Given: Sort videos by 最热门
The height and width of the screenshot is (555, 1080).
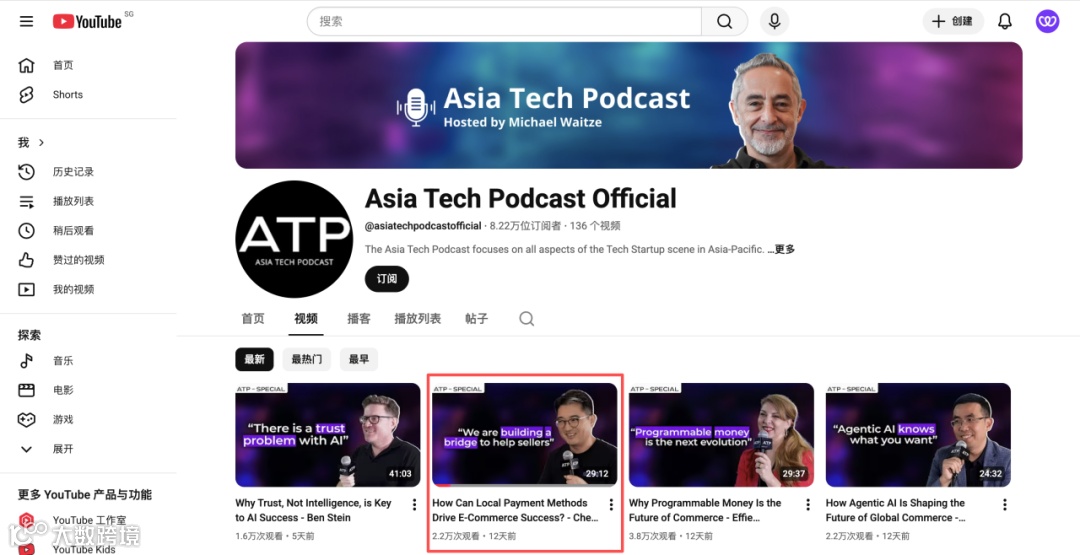Looking at the screenshot, I should click(x=307, y=359).
